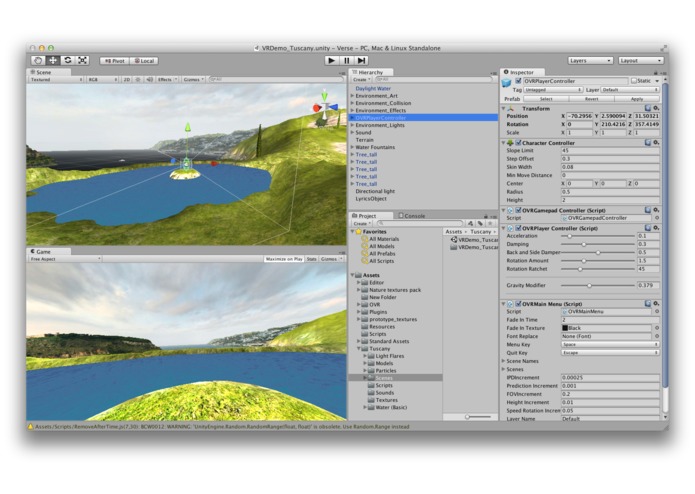Image resolution: width=695 pixels, height=494 pixels.
Task: Click search by label icon in Project
Action: pos(480,224)
